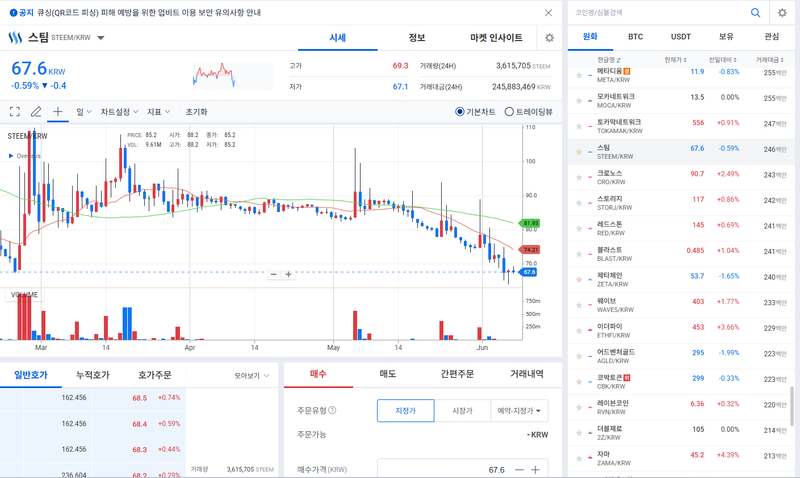Choose the 시장가 order type

coord(462,411)
